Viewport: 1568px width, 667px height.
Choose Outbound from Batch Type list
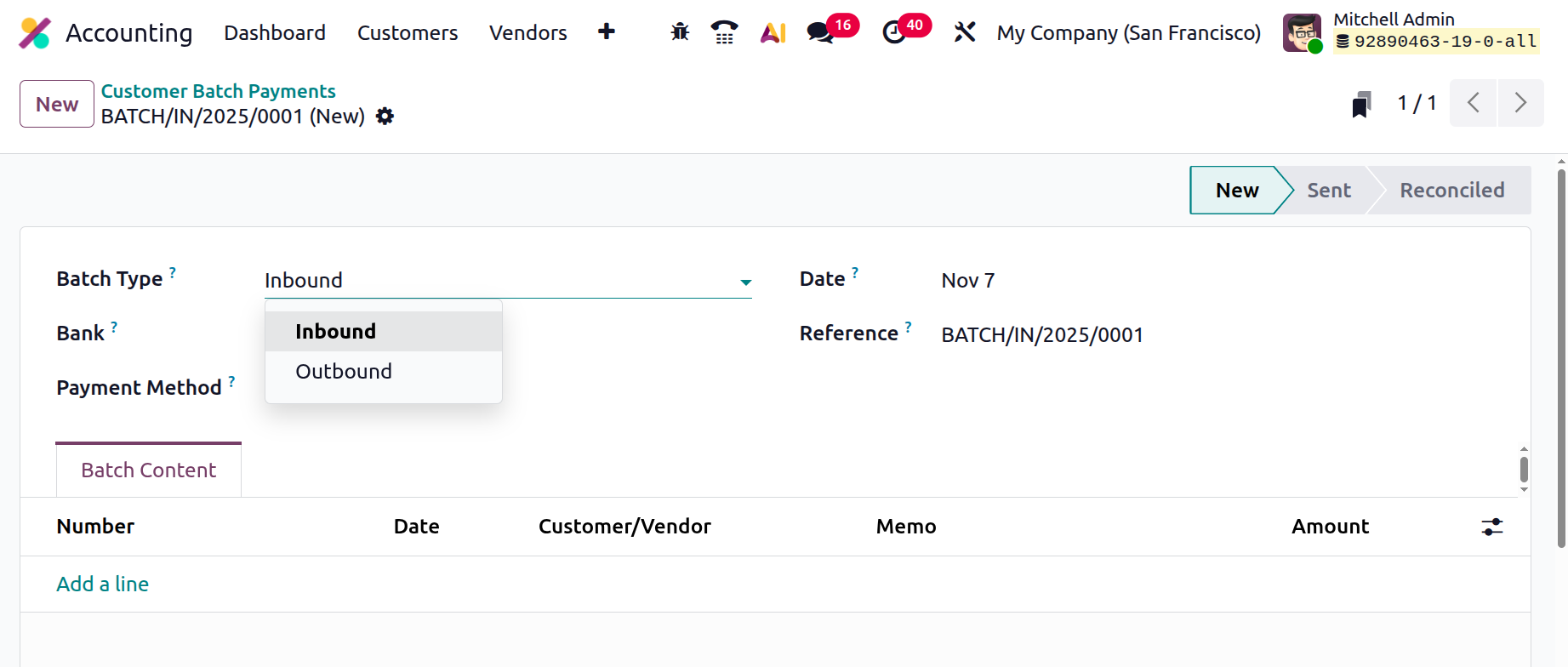point(344,372)
